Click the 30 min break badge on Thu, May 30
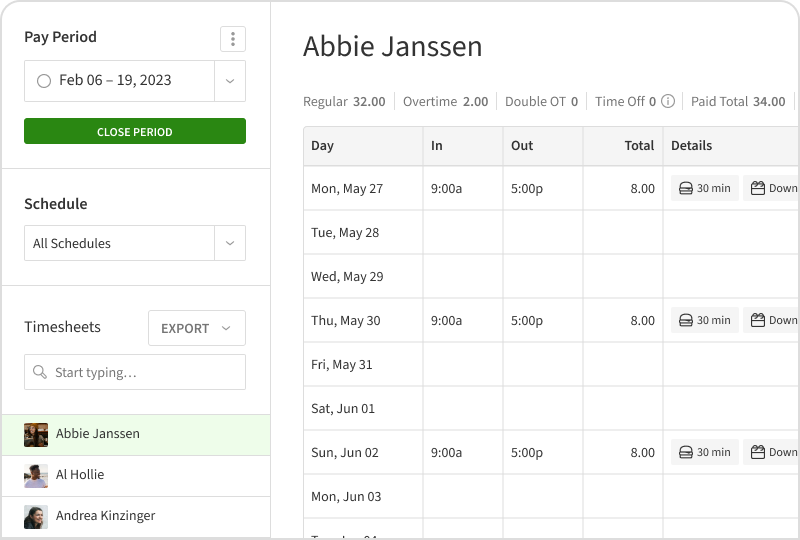 [x=705, y=320]
